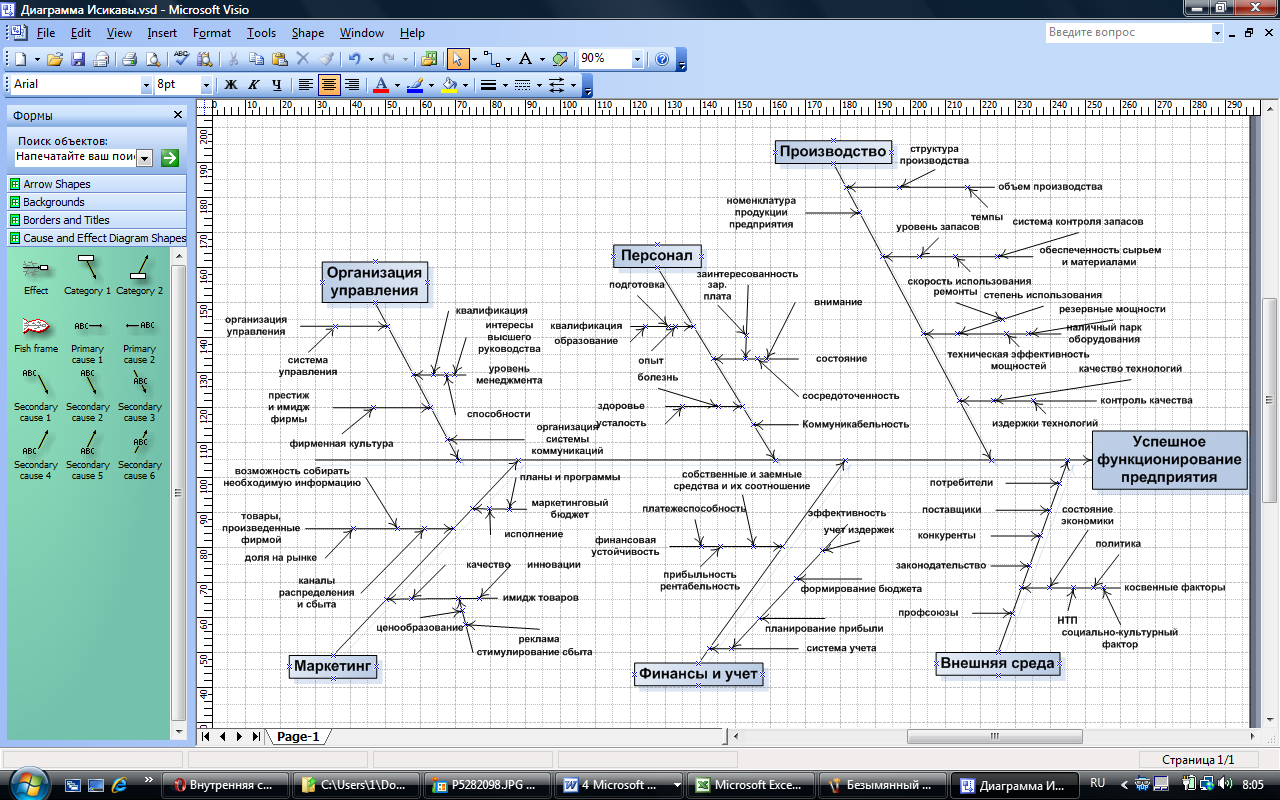The image size is (1280, 800).
Task: Click the New drawing icon
Action: coord(20,59)
